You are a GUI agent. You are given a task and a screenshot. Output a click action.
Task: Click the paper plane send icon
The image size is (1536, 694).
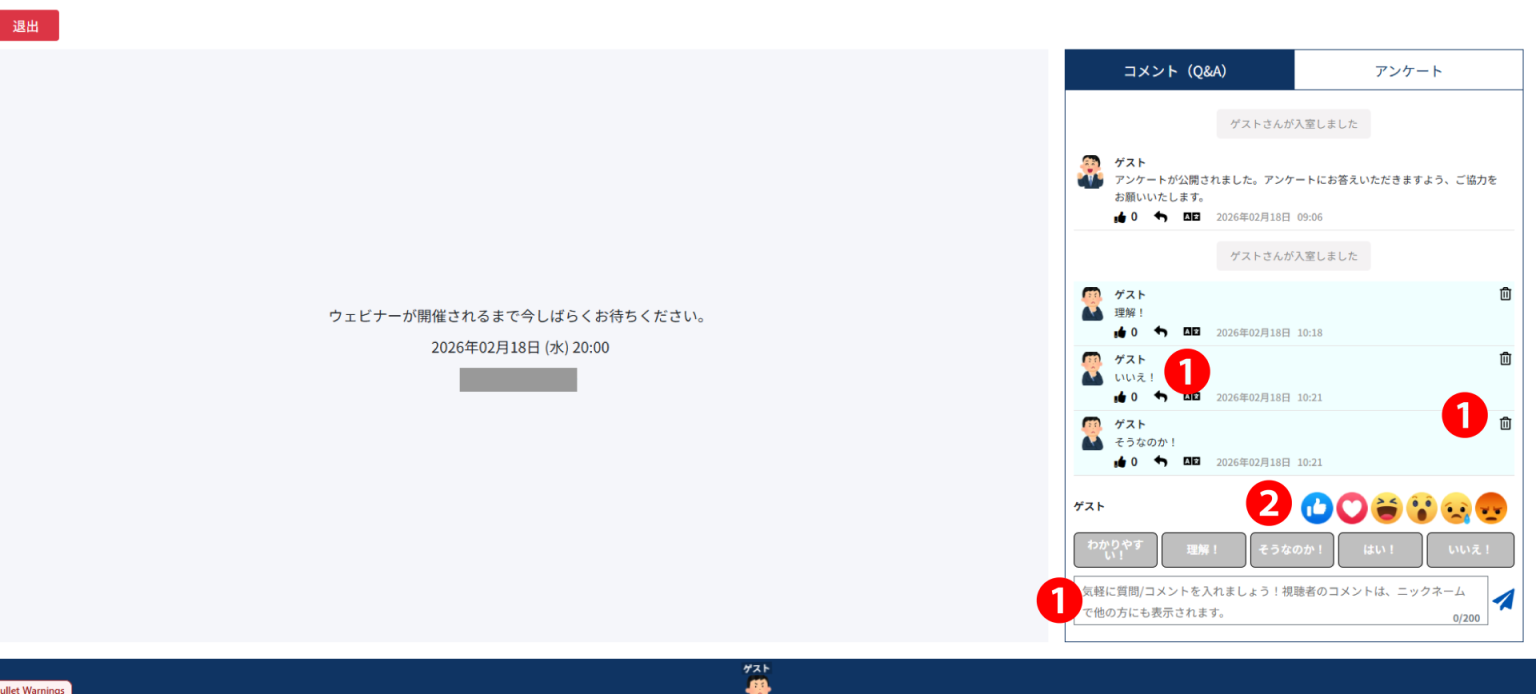tap(1503, 600)
